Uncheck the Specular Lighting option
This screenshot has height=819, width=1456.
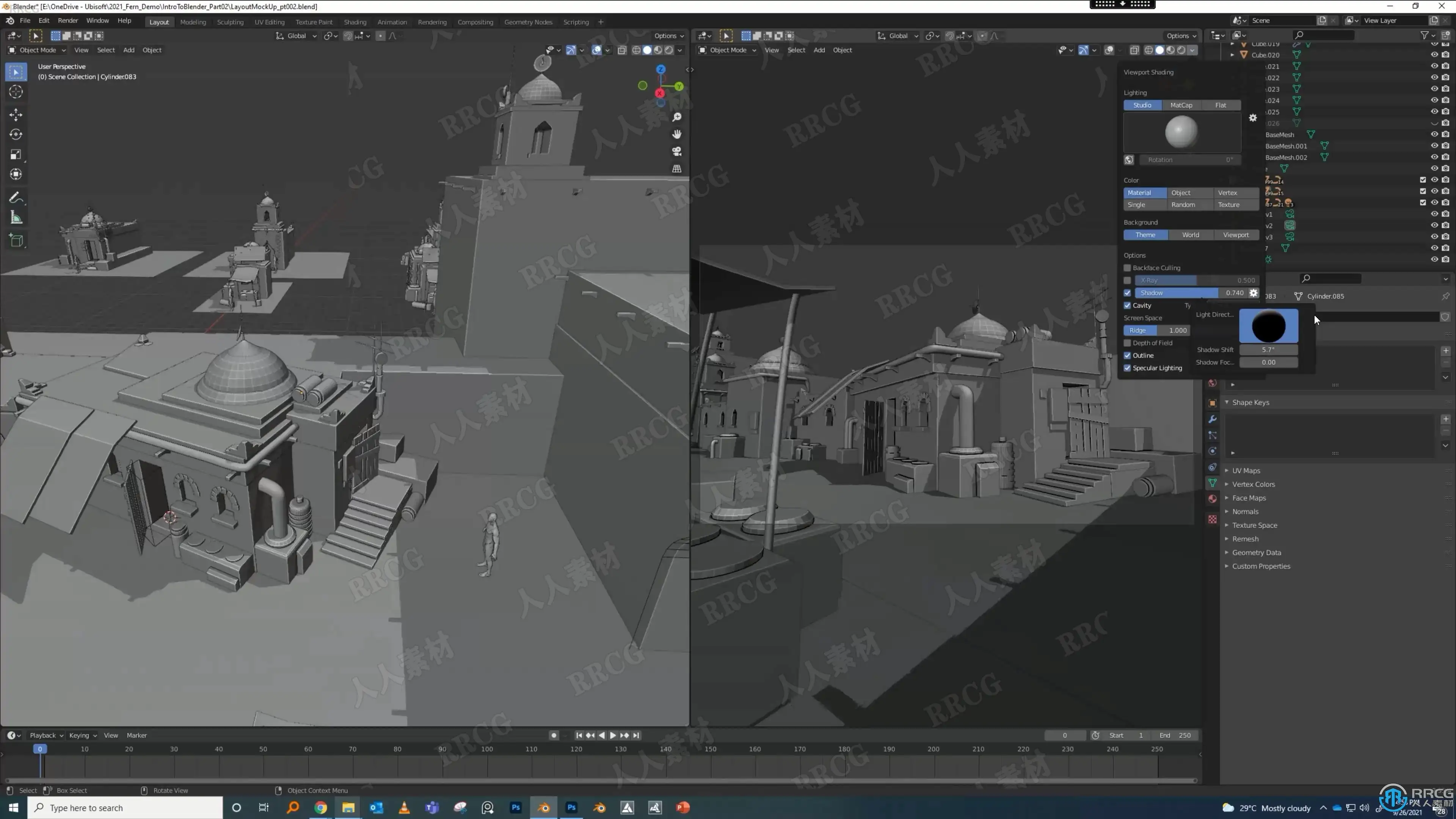pos(1128,368)
